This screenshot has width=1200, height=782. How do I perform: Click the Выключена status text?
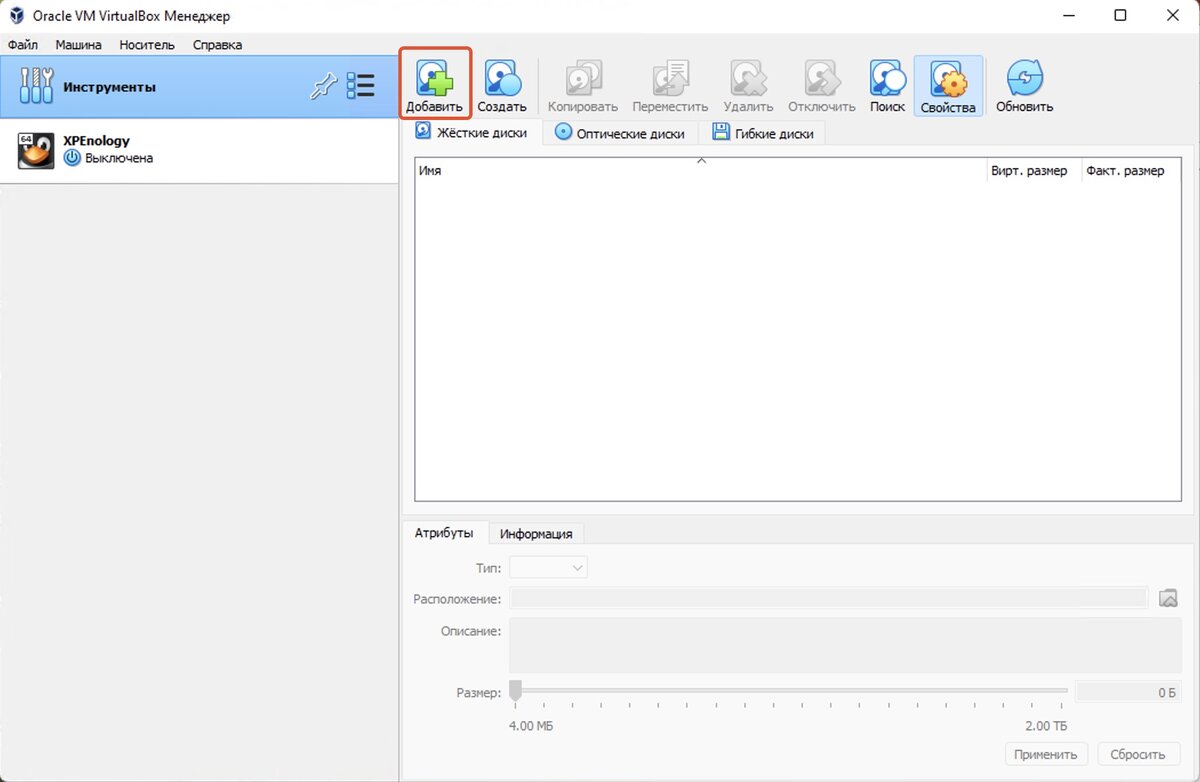point(119,158)
